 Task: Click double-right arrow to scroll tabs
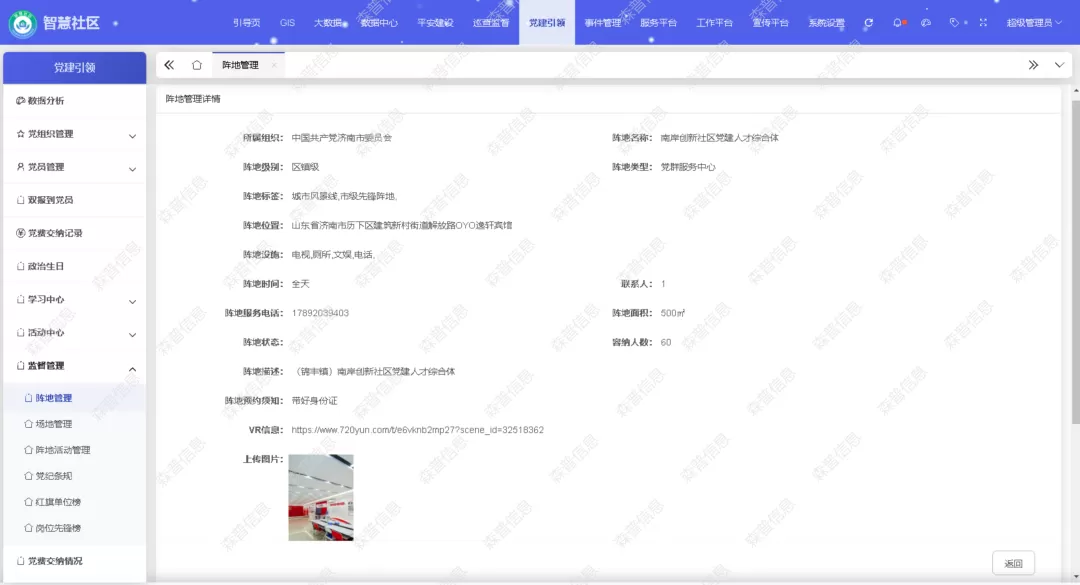1033,65
